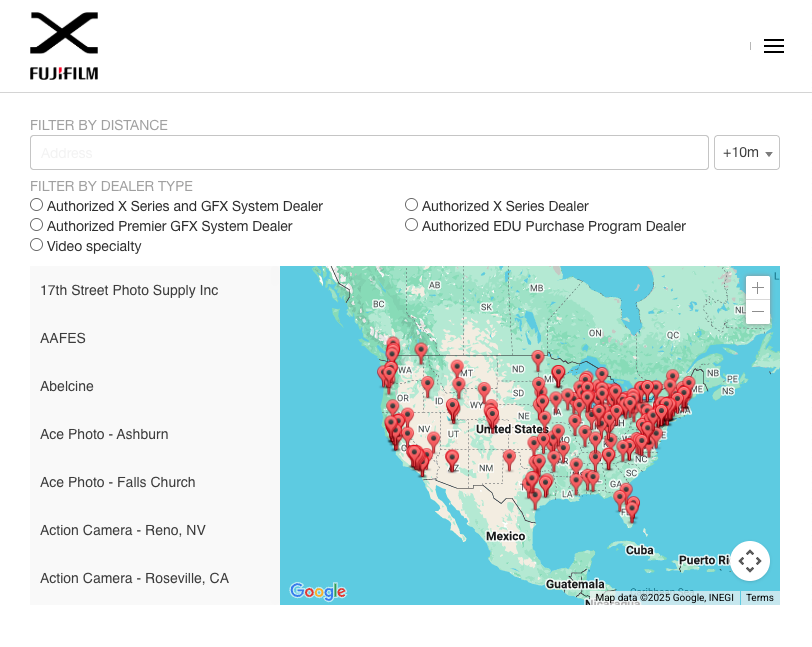Open the +10m distance dropdown
The image size is (812, 647).
coord(747,152)
